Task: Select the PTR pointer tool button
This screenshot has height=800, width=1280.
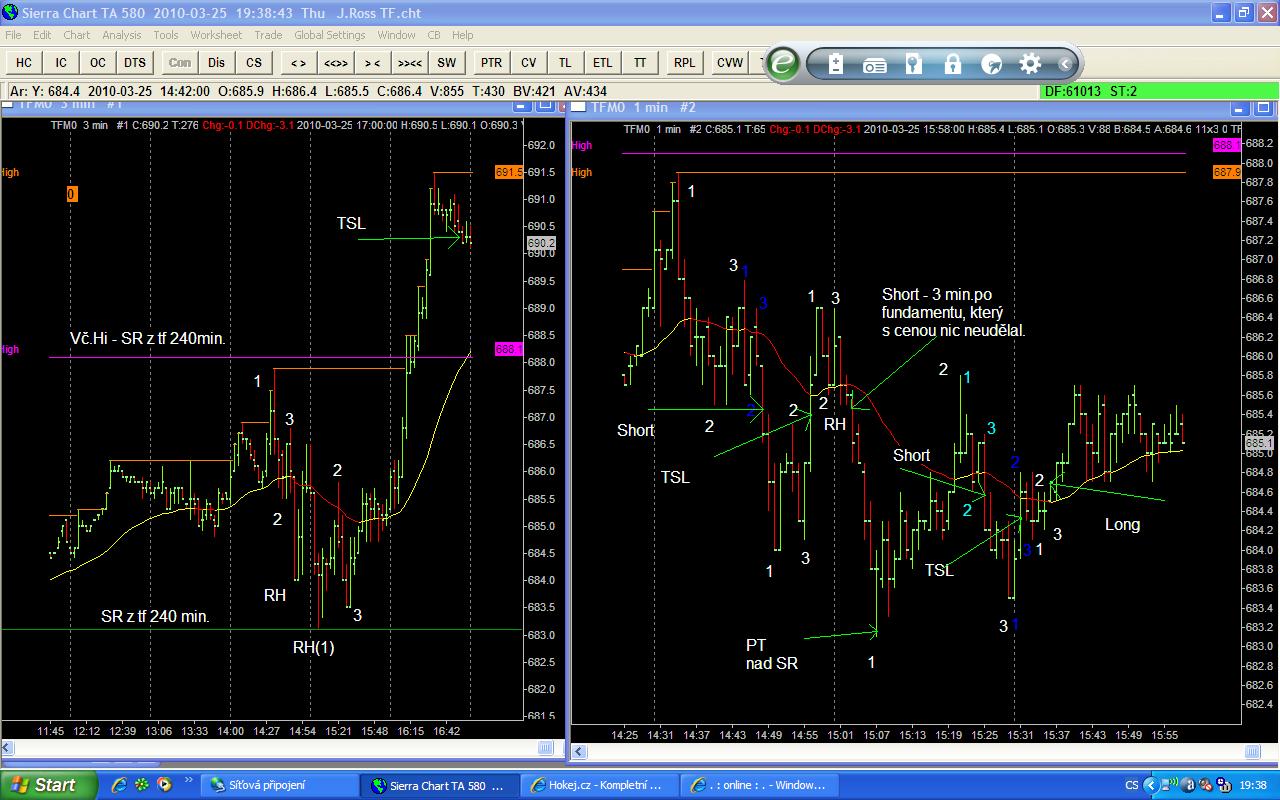Action: click(491, 62)
